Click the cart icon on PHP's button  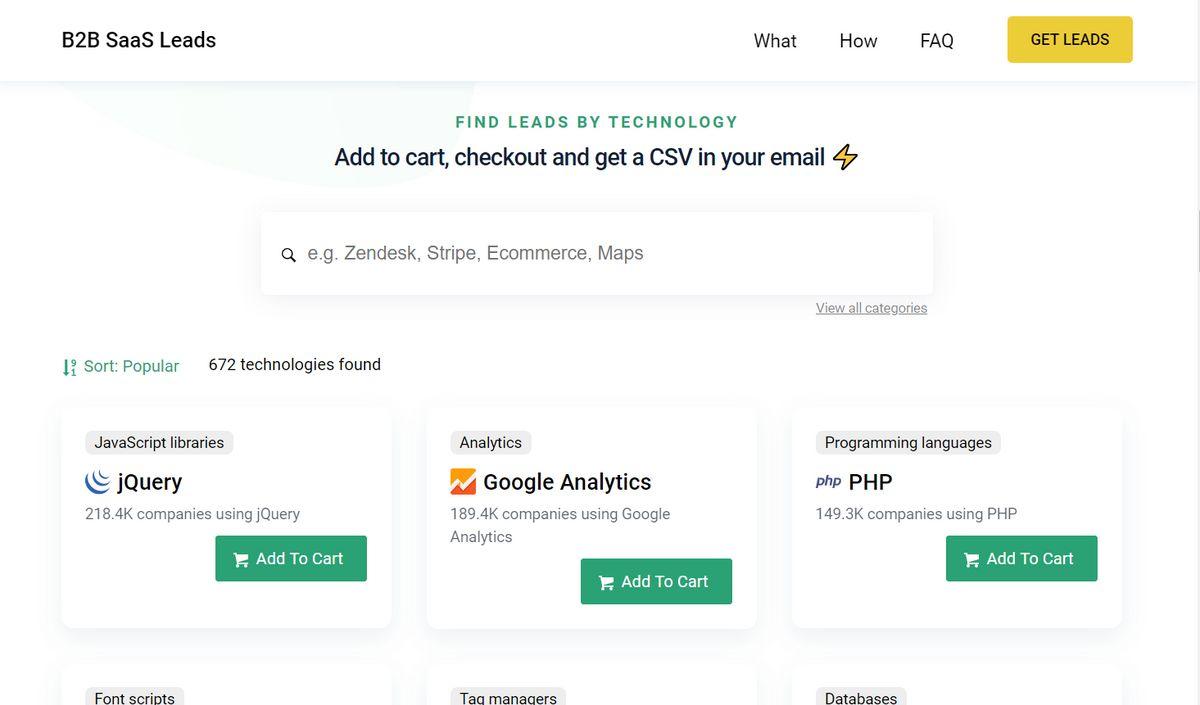tap(972, 560)
